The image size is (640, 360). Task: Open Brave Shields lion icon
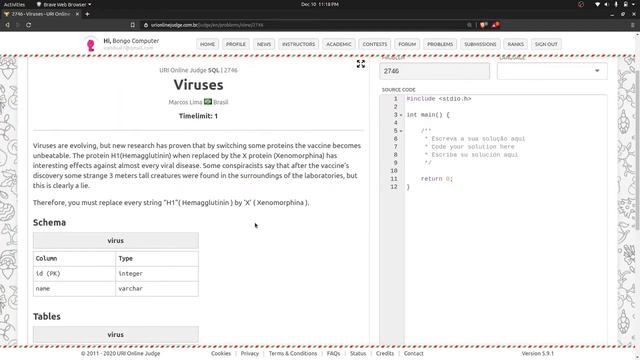coord(484,25)
